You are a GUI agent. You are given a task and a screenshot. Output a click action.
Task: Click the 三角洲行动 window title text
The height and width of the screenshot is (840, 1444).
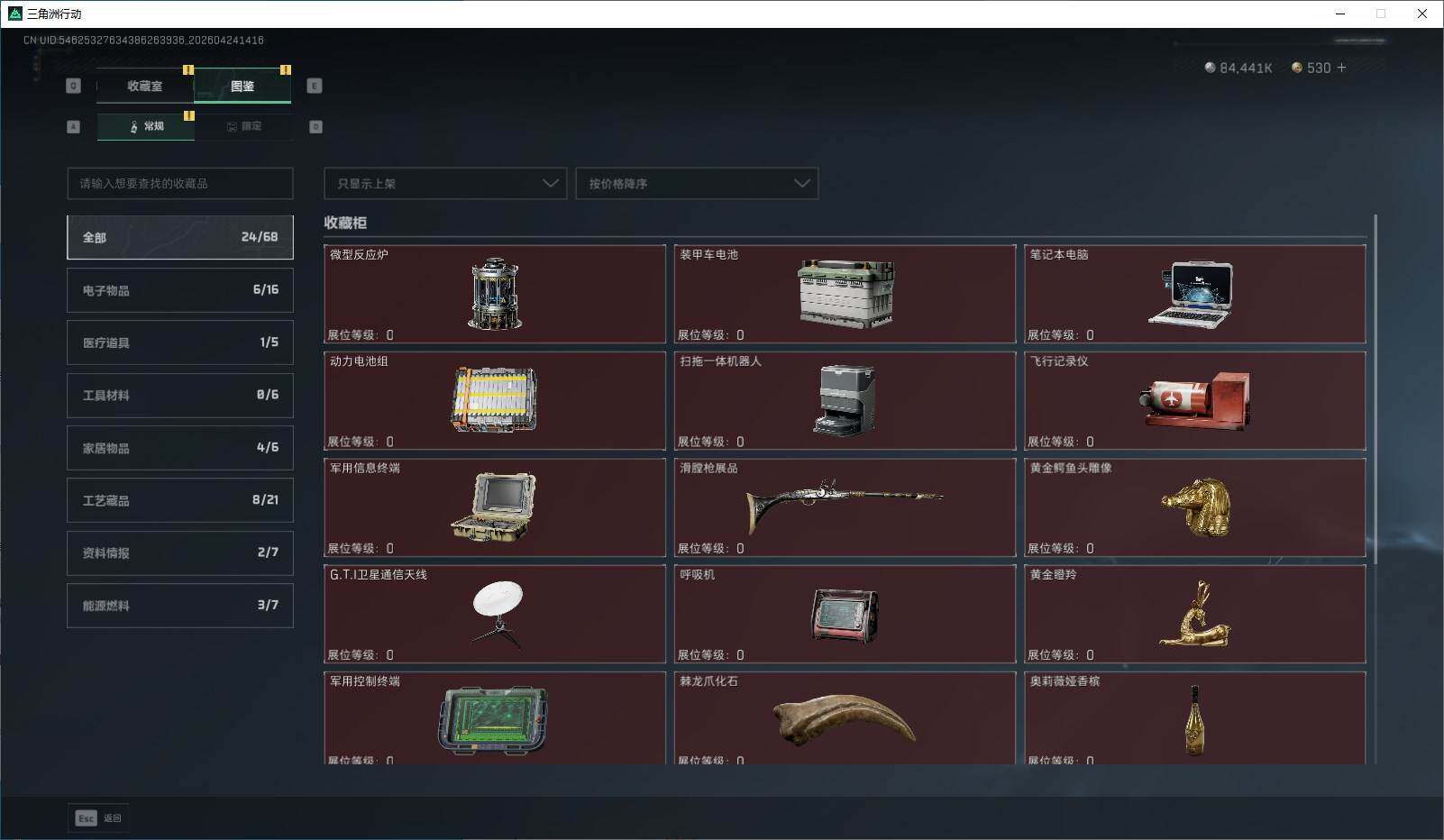point(54,14)
